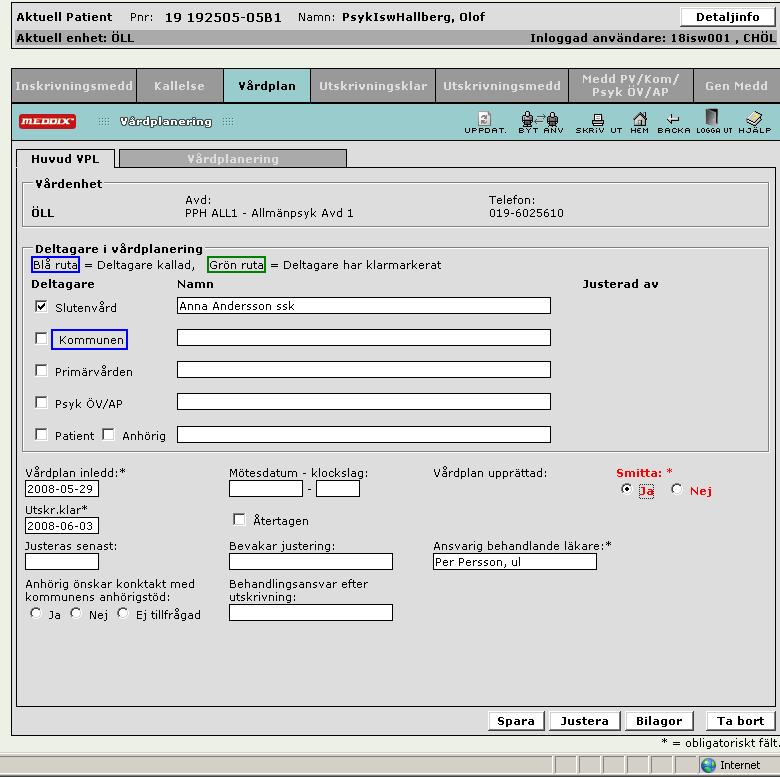Image resolution: width=780 pixels, height=777 pixels.
Task: Open Bilagor attachments button
Action: point(659,721)
